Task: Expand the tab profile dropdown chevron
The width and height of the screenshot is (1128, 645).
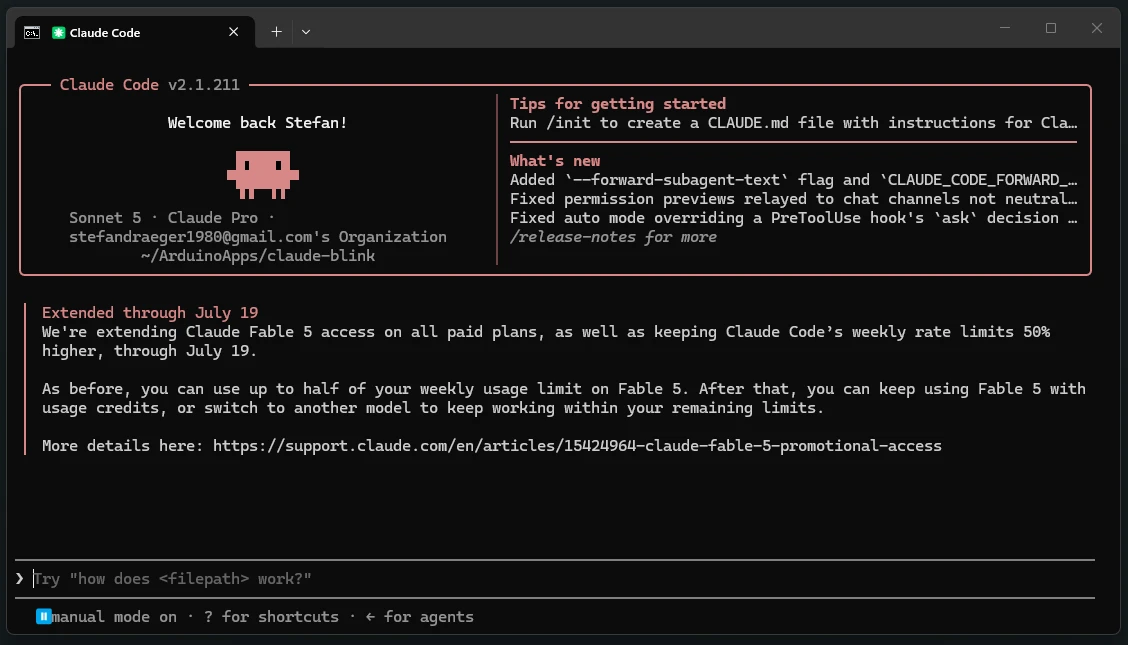Action: 306,32
